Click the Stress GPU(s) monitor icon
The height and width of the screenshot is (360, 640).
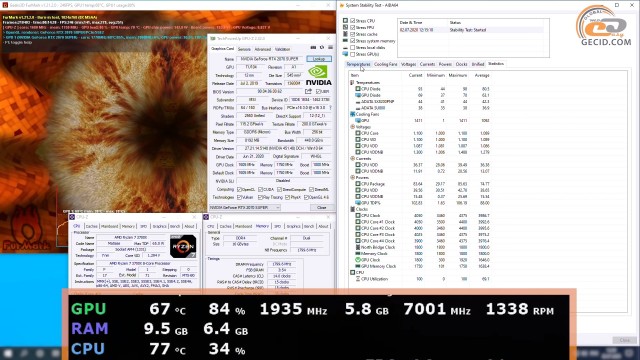pos(345,54)
